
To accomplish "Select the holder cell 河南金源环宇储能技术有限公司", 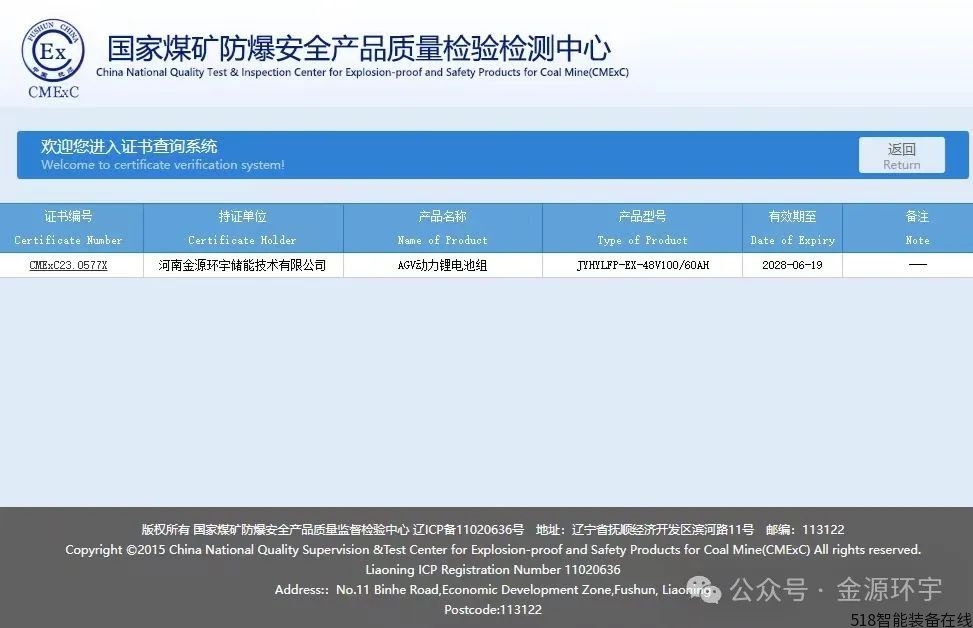I will tap(243, 265).
